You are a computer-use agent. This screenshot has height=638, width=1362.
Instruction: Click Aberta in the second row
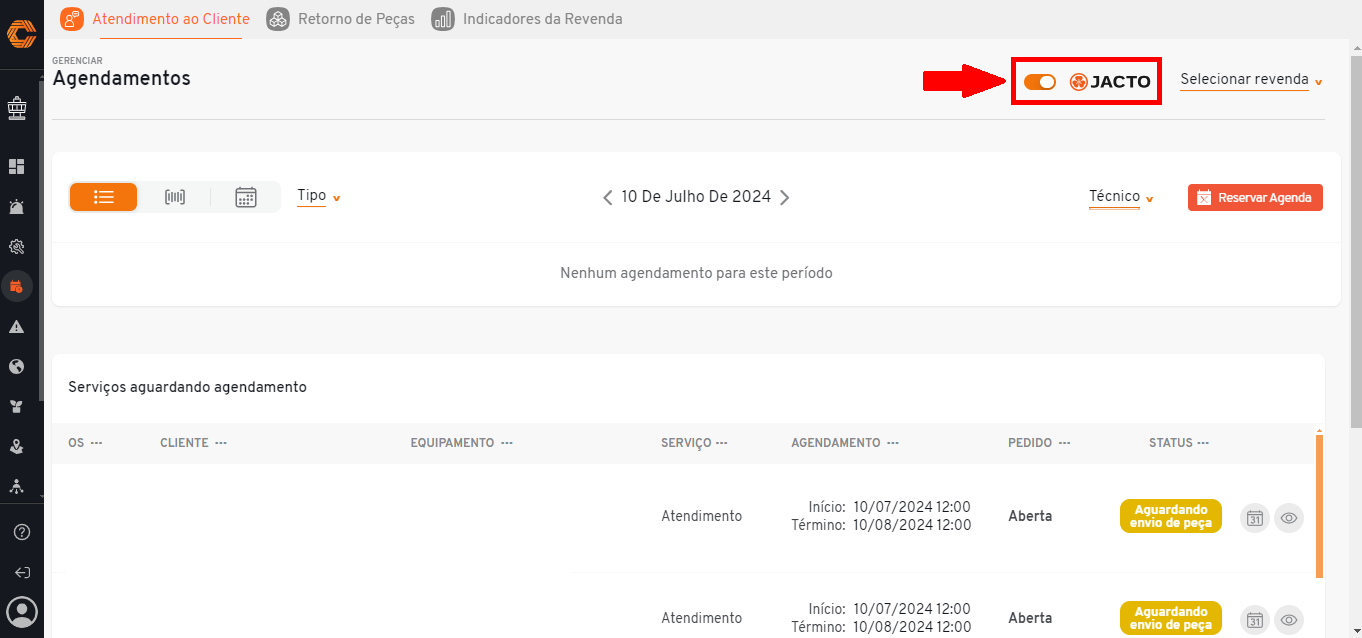(x=1030, y=618)
